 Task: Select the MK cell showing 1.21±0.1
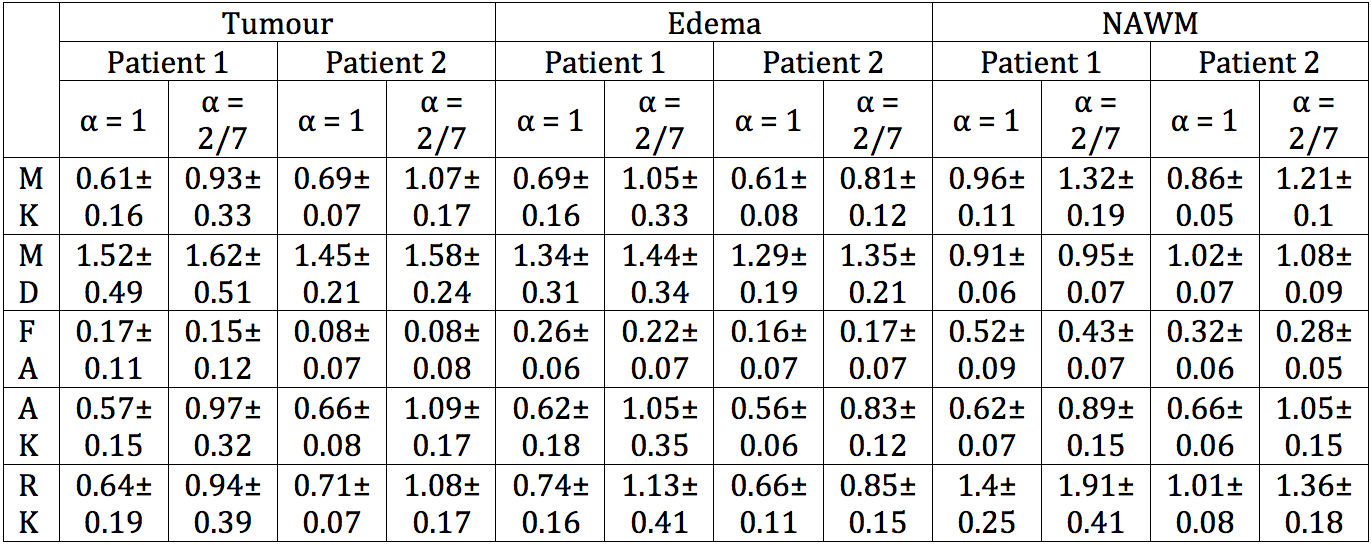click(1313, 197)
